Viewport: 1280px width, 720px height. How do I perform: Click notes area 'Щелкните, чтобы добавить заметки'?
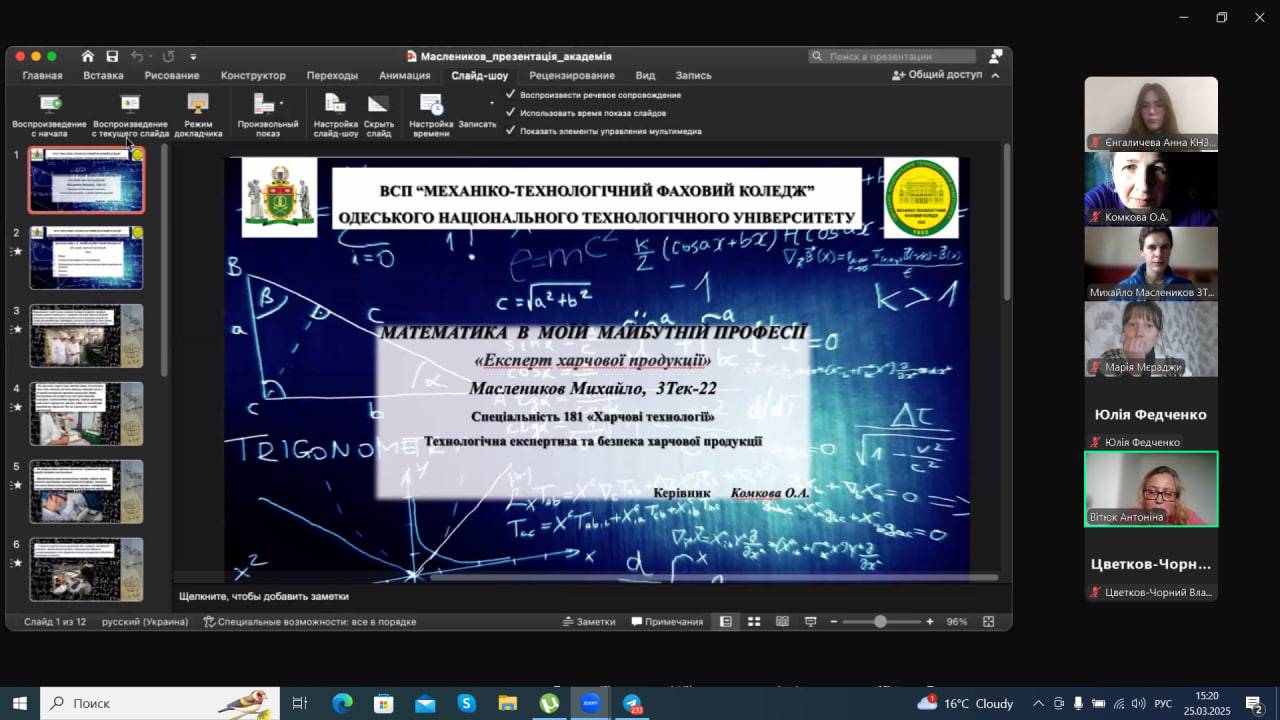(x=264, y=596)
